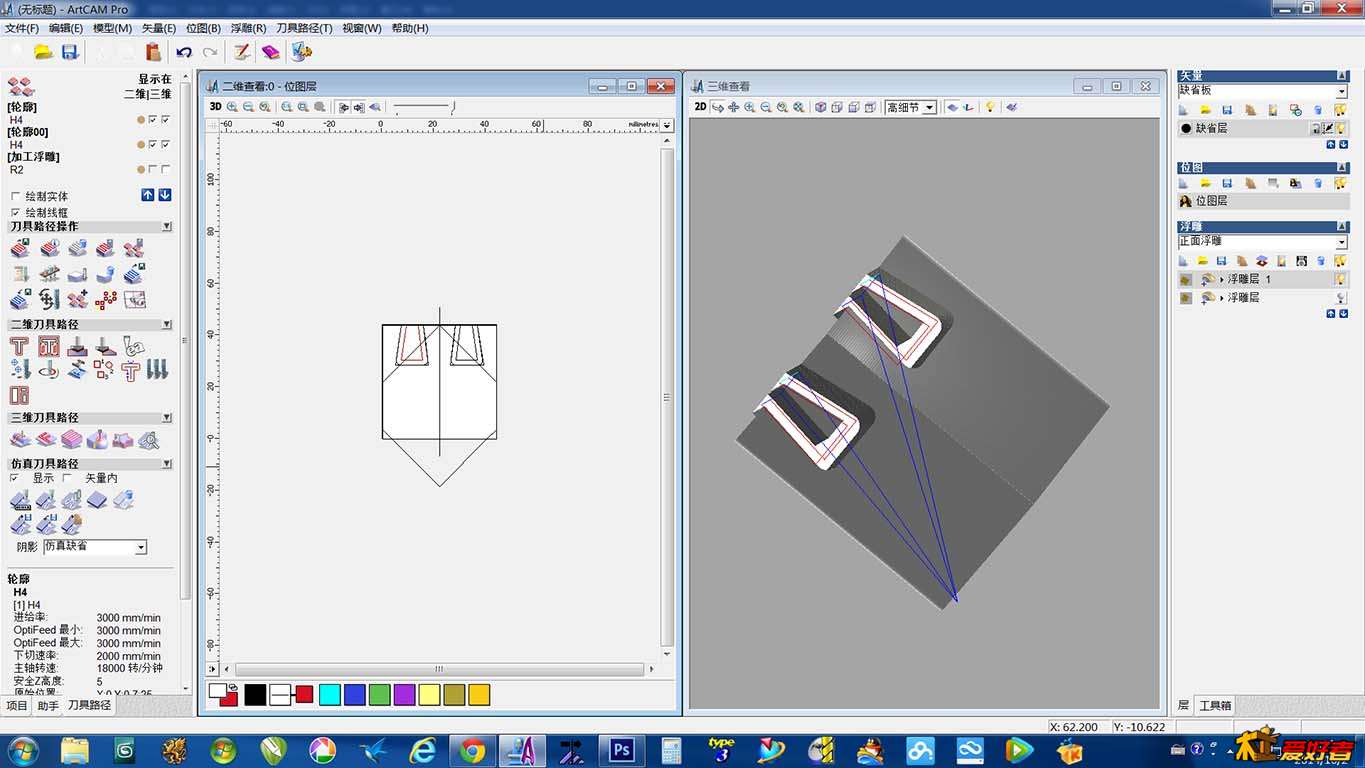Image resolution: width=1365 pixels, height=768 pixels.
Task: Select the highlighted area clearance toolpath icon
Action: pos(48,346)
